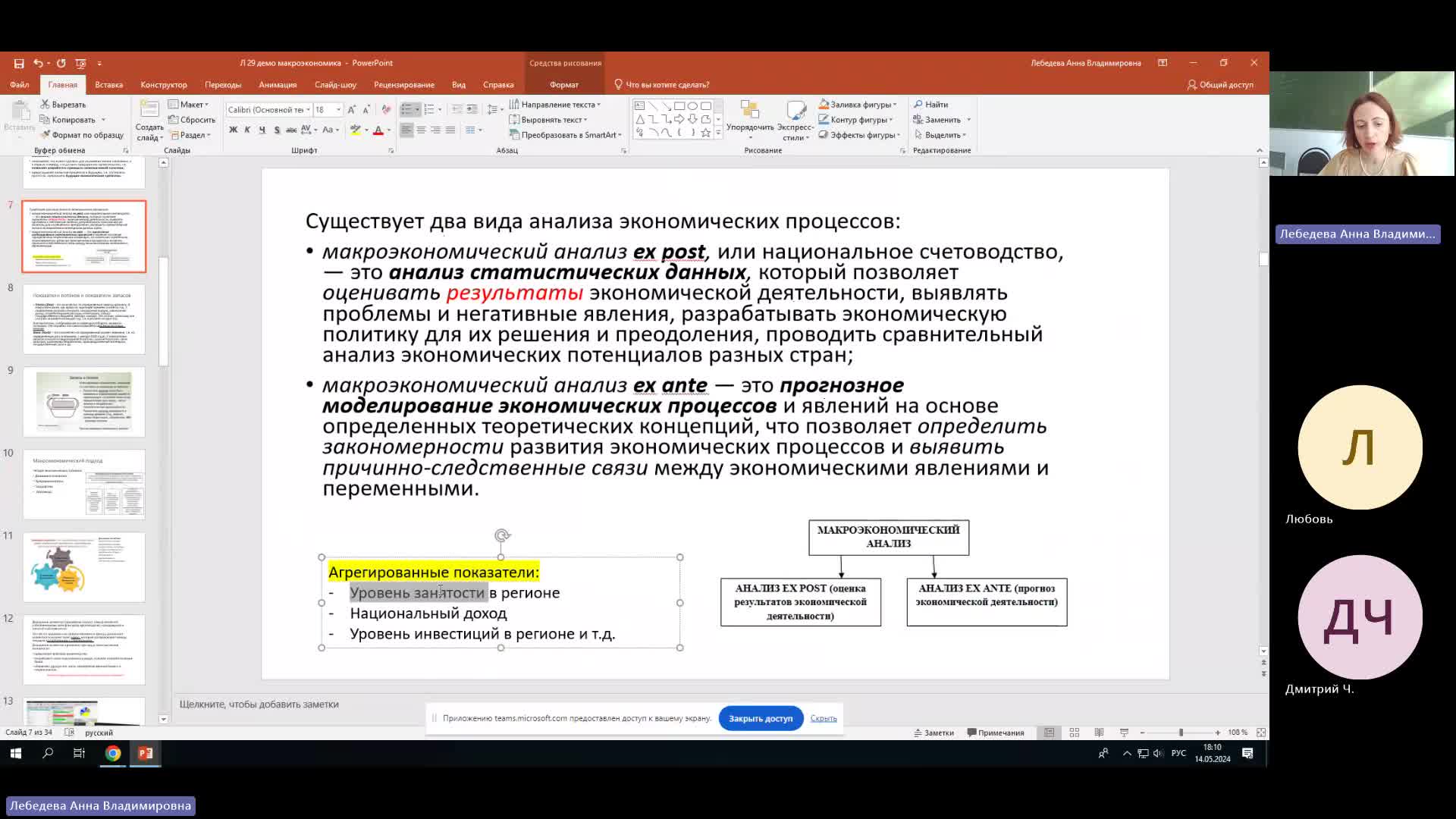
Task: Undo the last action
Action: pos(37,63)
